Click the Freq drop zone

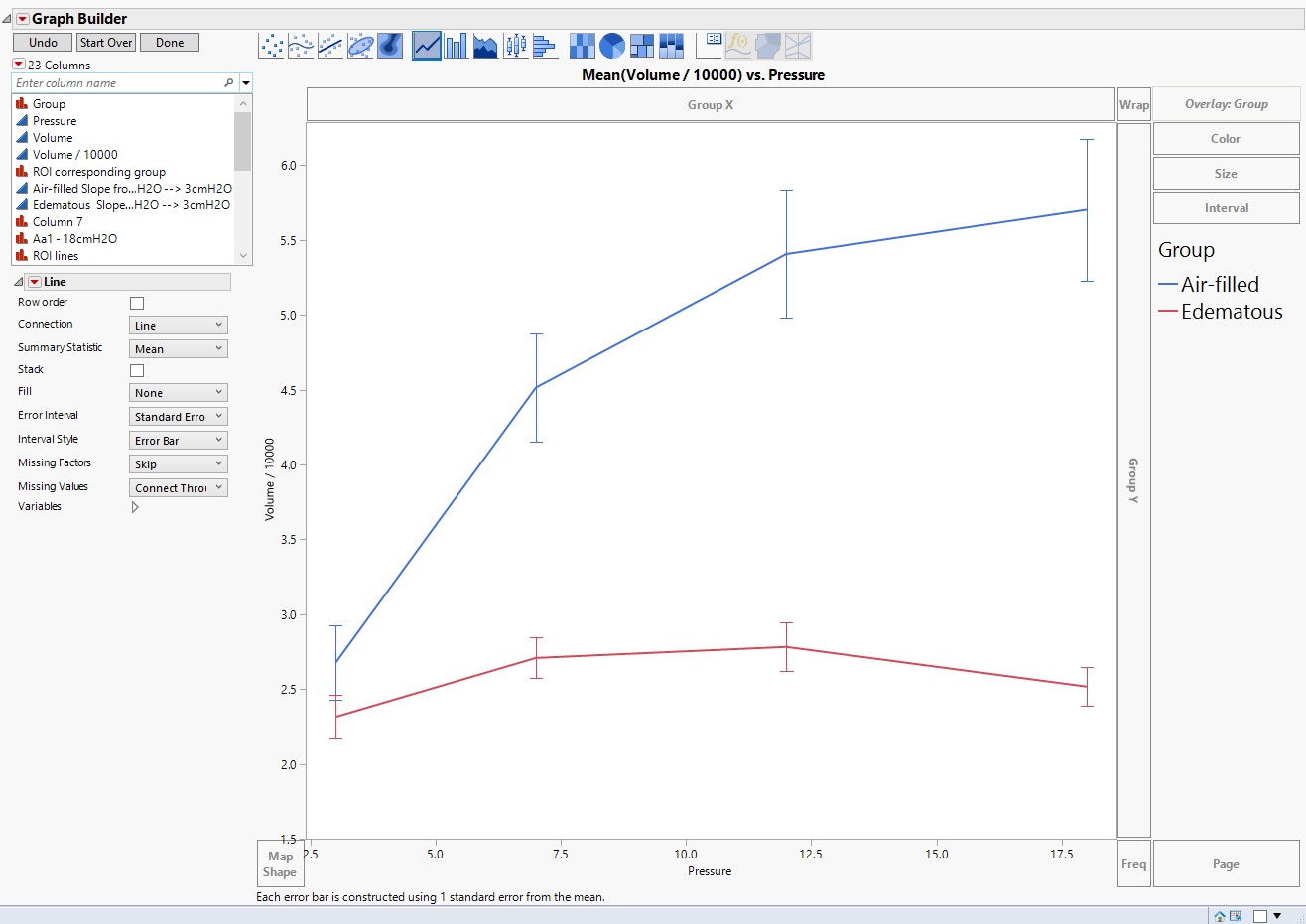1134,864
